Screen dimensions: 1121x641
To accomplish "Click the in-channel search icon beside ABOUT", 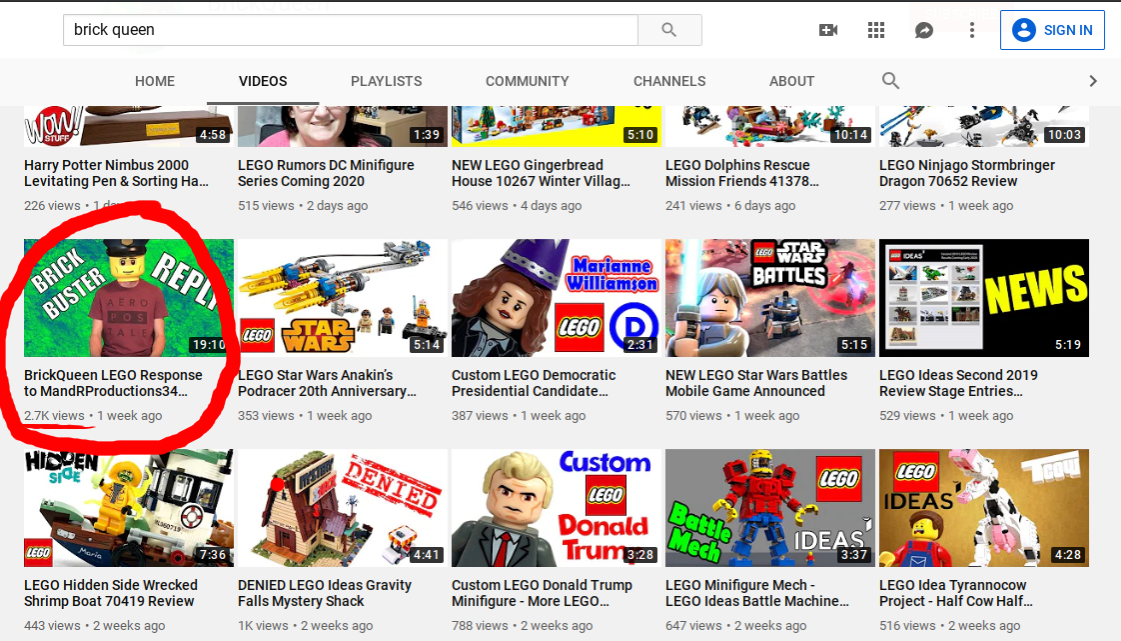I will [x=890, y=81].
